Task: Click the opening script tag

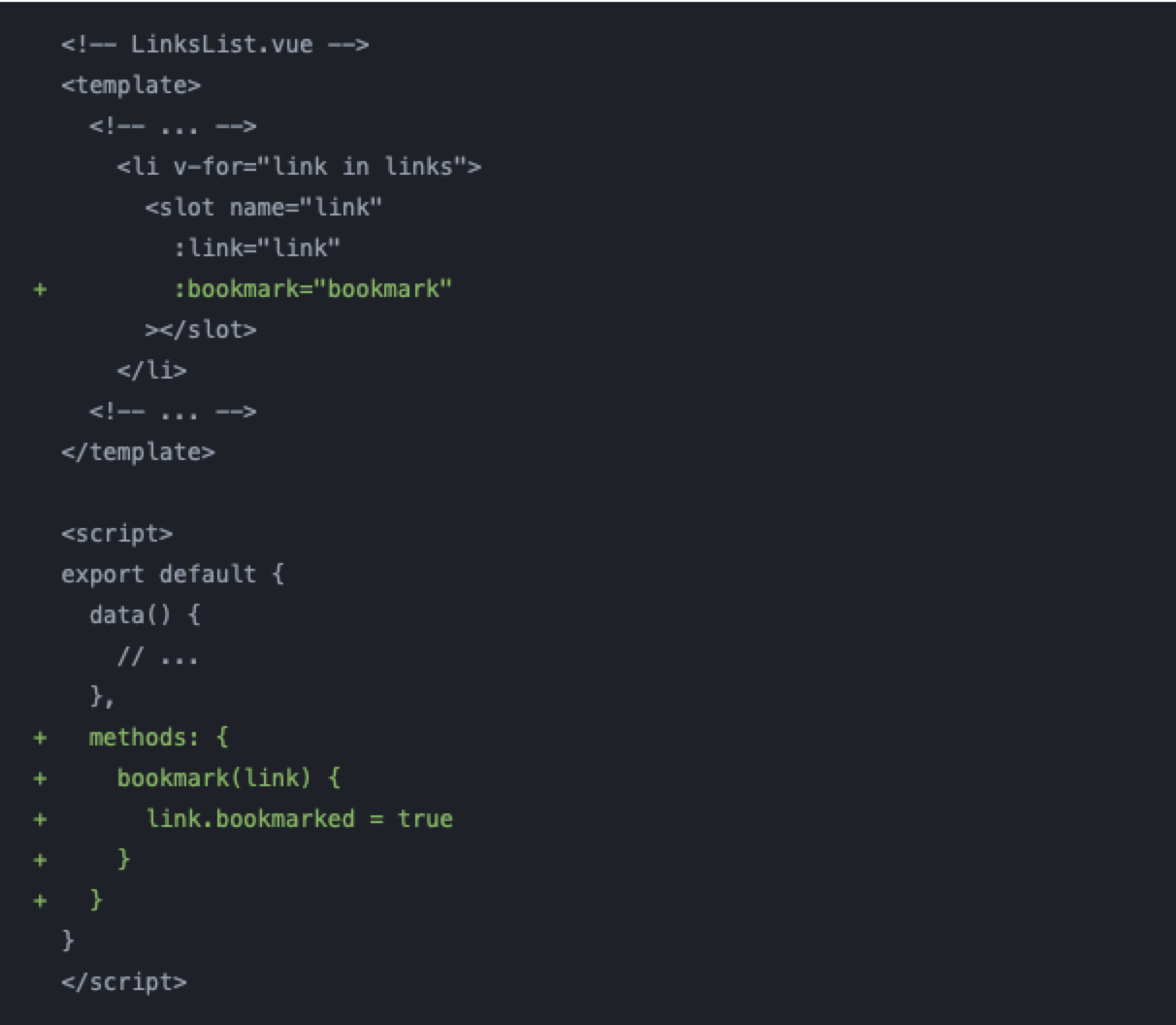Action: point(117,534)
